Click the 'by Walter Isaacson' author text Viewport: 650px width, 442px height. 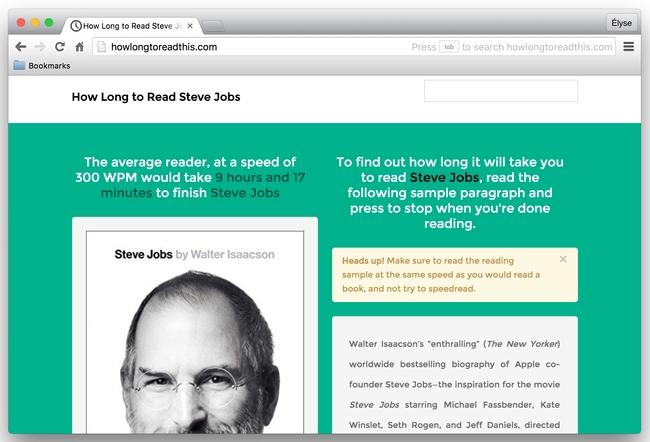[225, 254]
